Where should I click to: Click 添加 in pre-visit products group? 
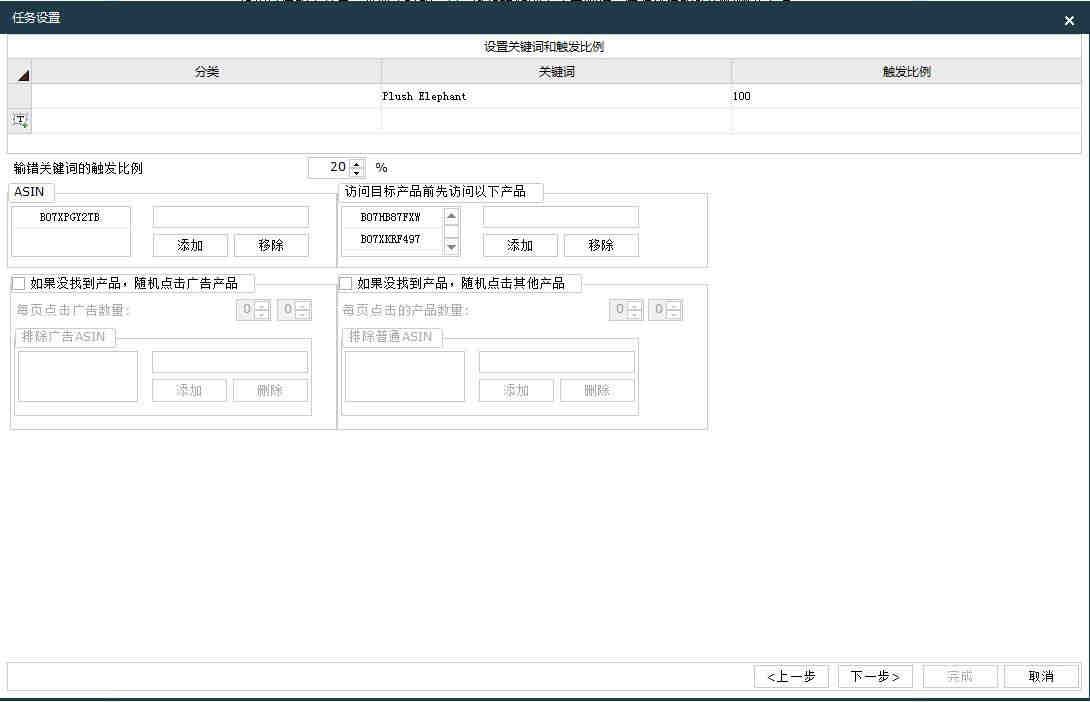[520, 245]
